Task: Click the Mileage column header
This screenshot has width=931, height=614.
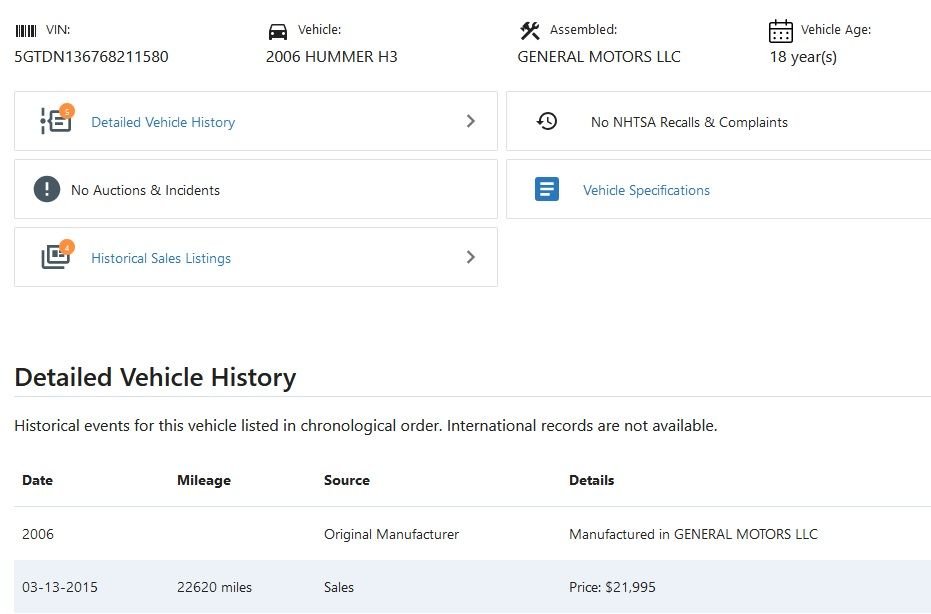Action: (204, 480)
